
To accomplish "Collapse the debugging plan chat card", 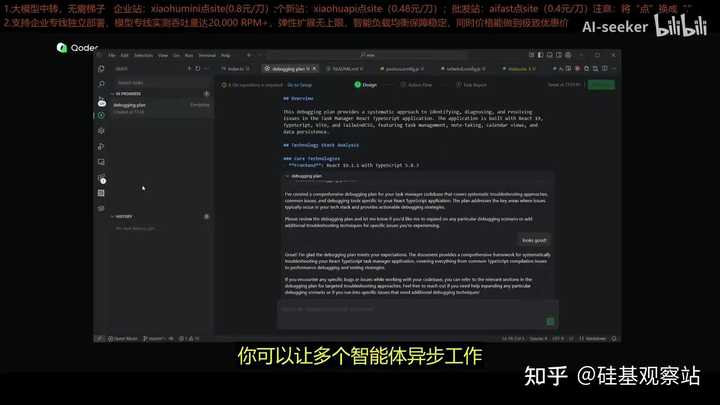I will point(287,176).
